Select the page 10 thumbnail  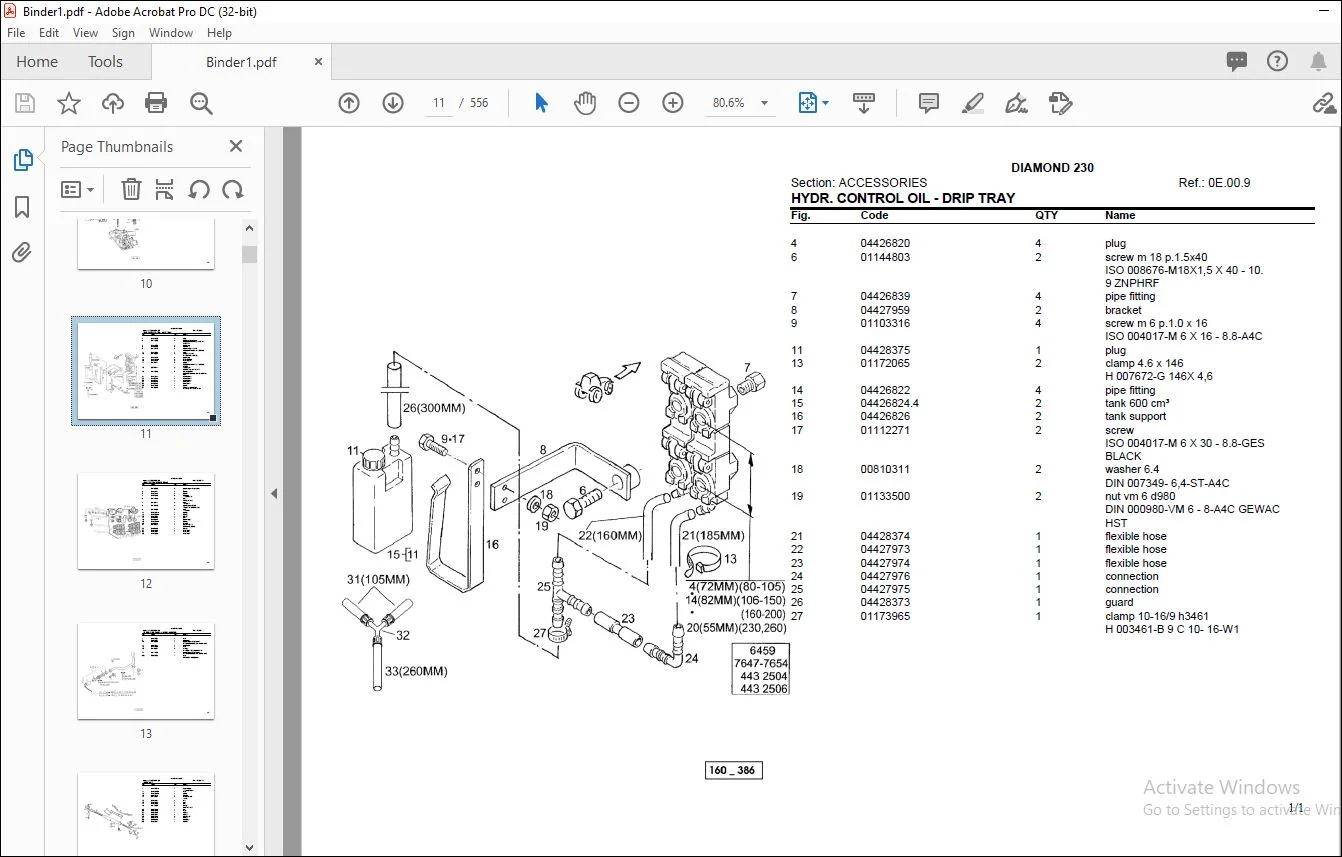(146, 244)
